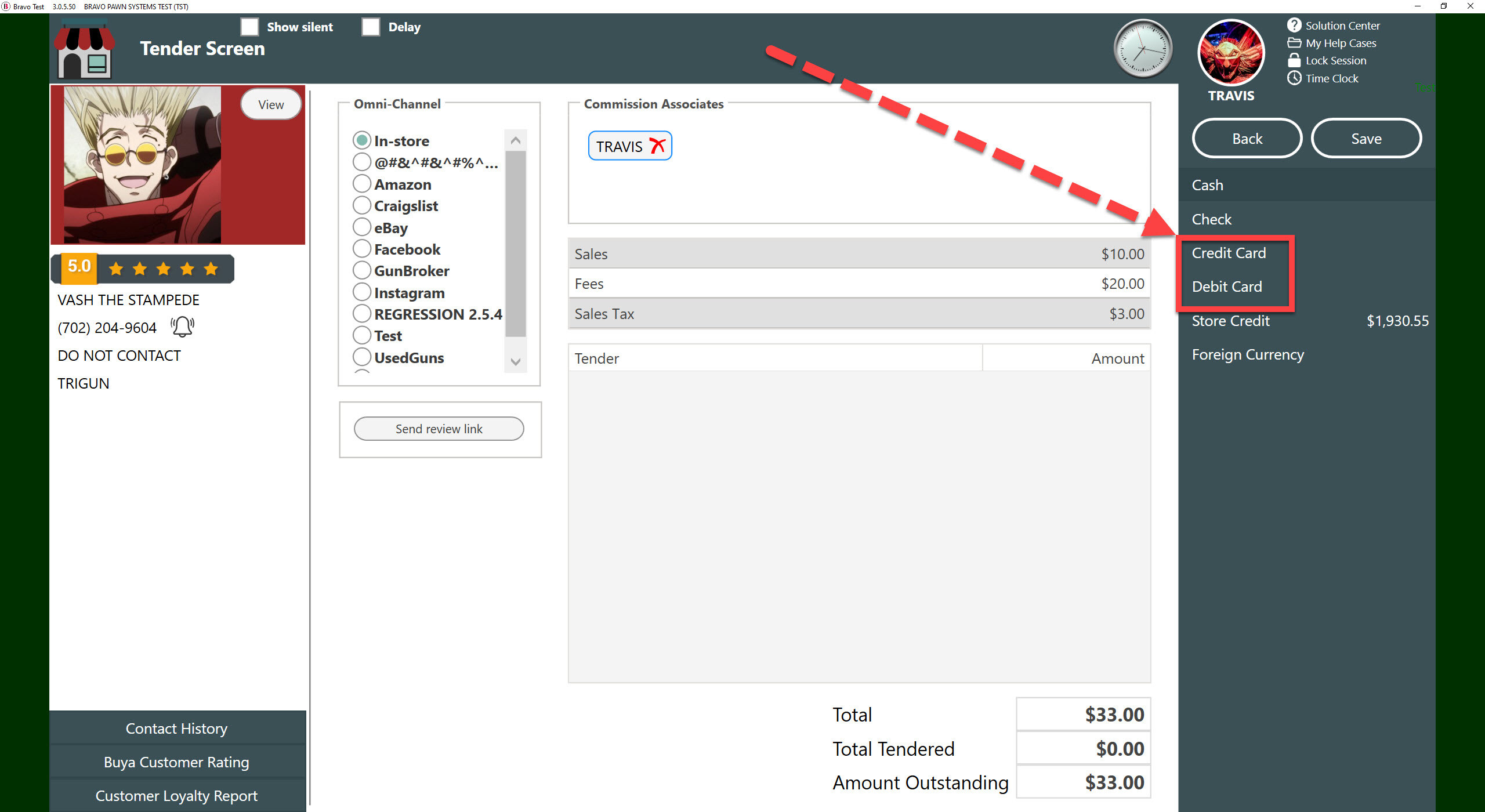Select the Amazon channel option
The height and width of the screenshot is (812, 1485).
click(x=362, y=184)
